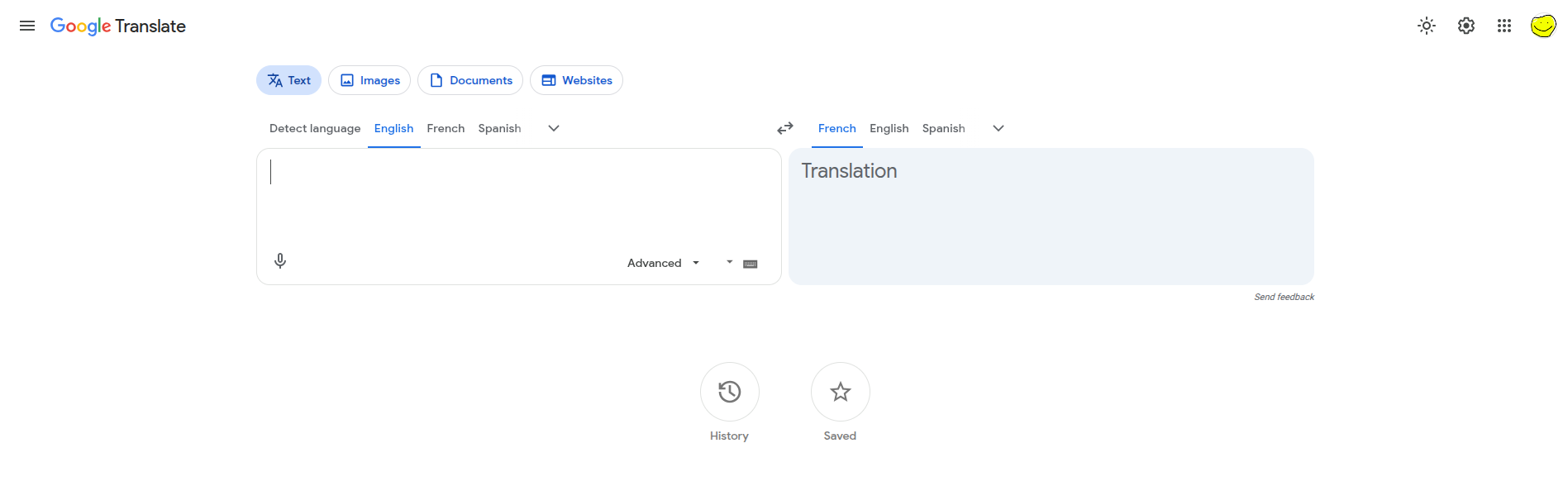
Task: Swap source and target languages
Action: 785,128
